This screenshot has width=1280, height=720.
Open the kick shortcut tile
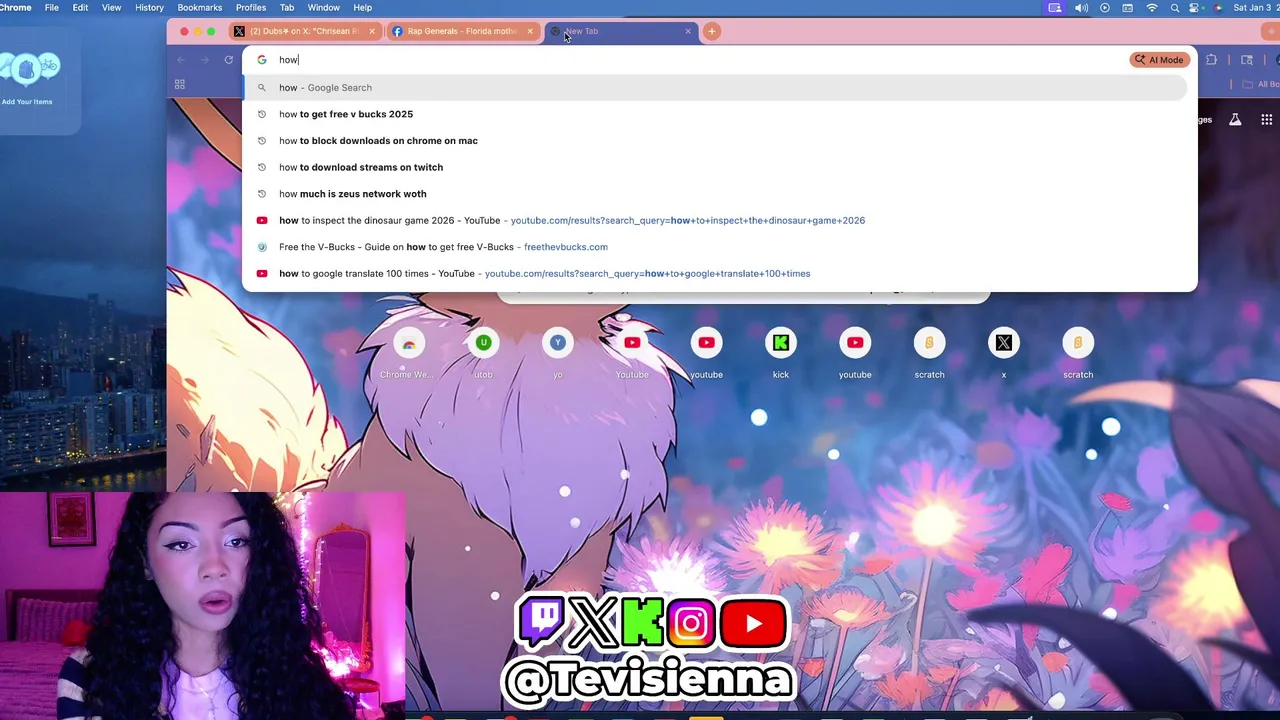pyautogui.click(x=781, y=353)
